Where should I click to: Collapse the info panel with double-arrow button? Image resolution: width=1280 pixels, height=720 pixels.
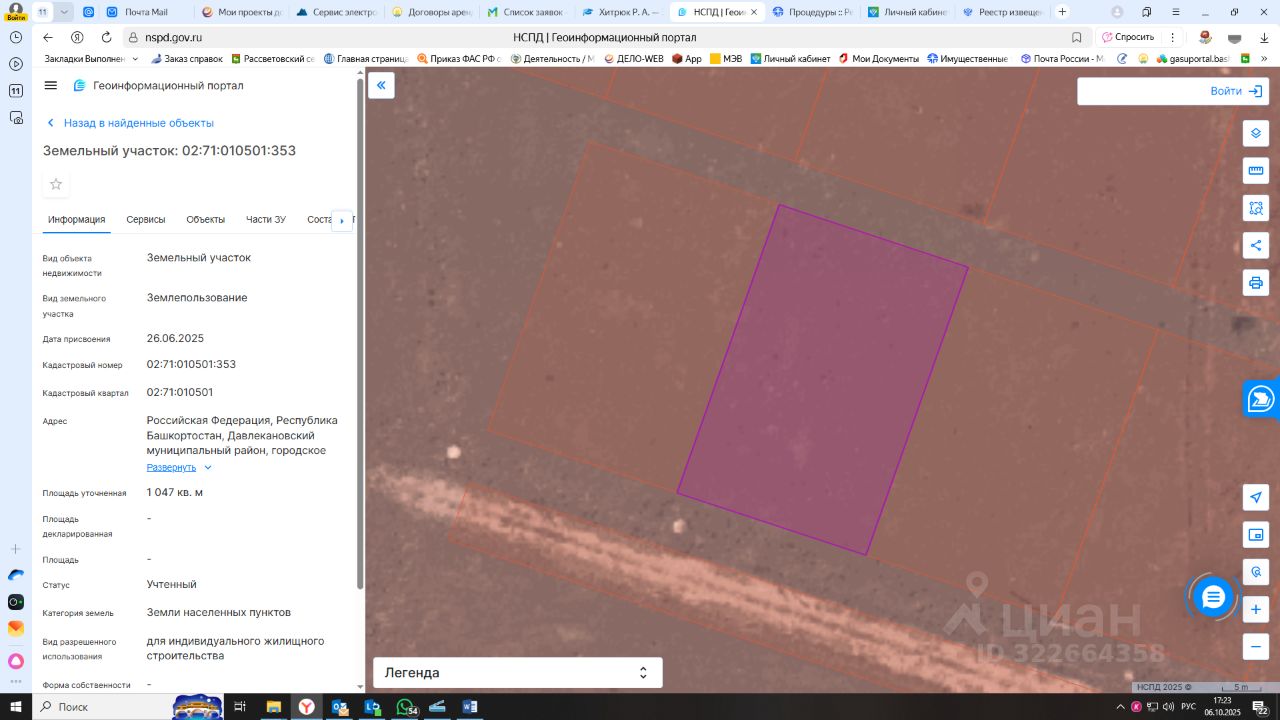[x=381, y=85]
